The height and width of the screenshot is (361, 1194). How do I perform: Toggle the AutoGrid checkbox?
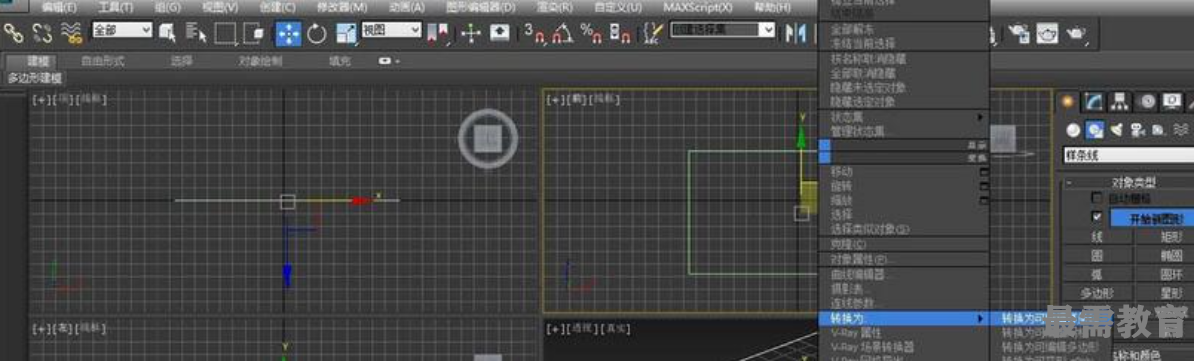click(x=1097, y=198)
